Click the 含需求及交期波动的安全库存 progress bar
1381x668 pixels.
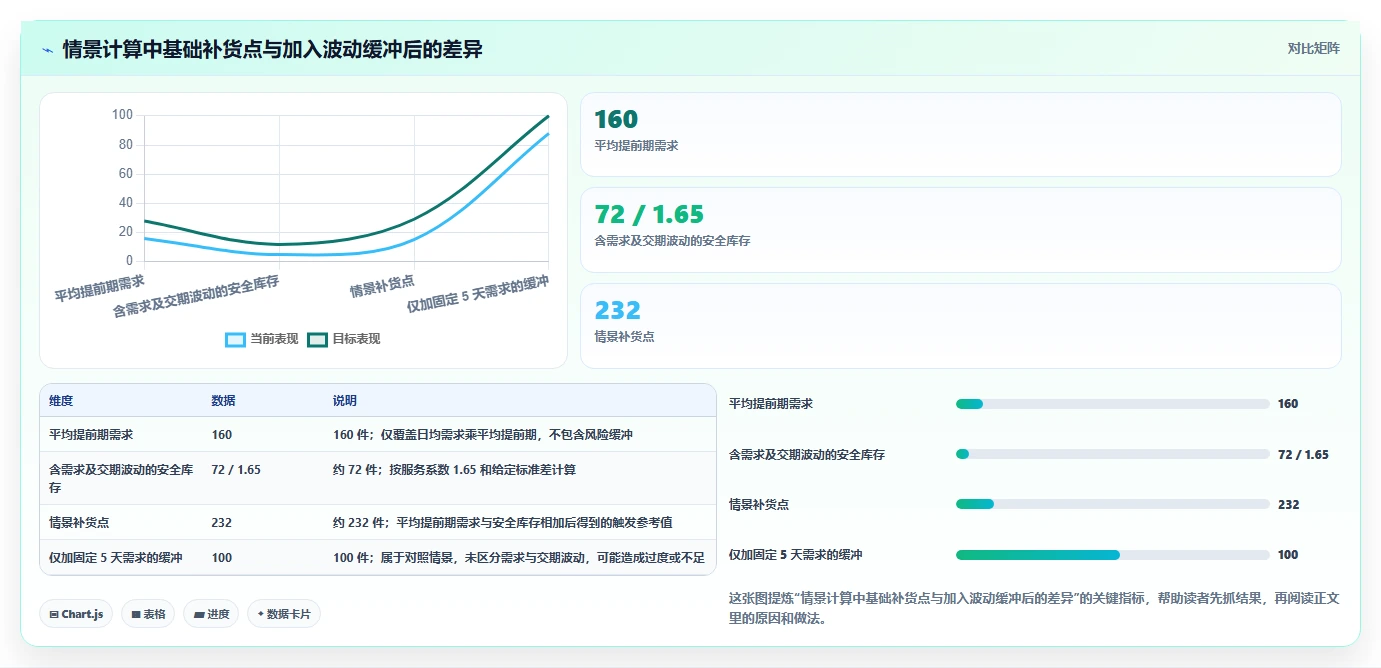1112,454
